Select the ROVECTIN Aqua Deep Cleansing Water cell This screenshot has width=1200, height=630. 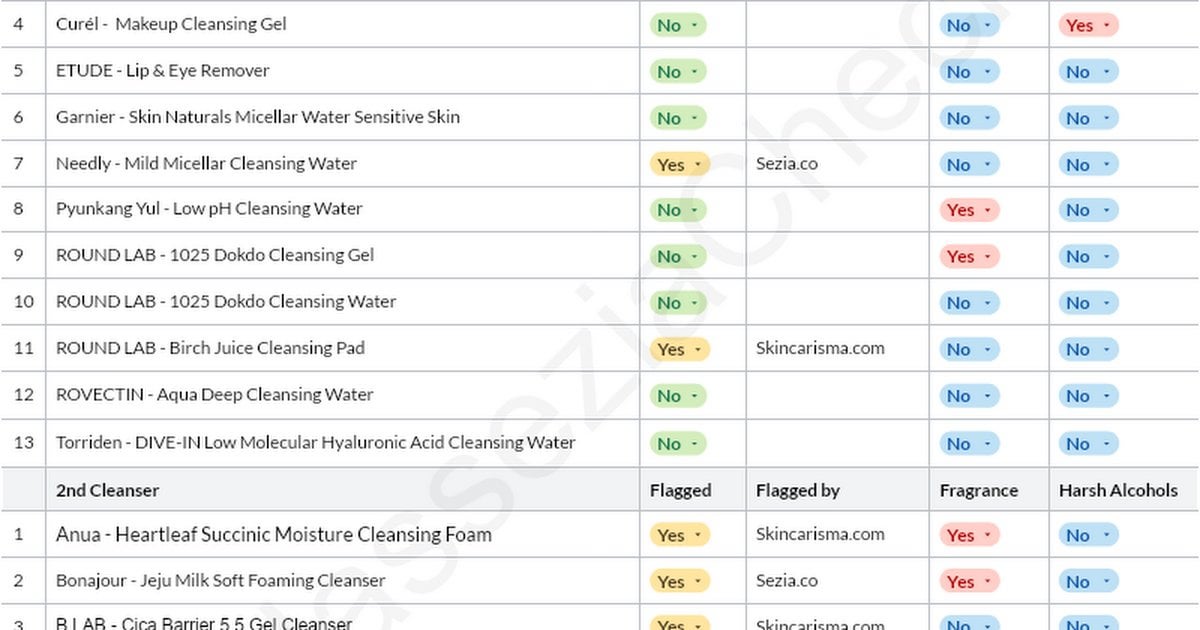click(343, 395)
